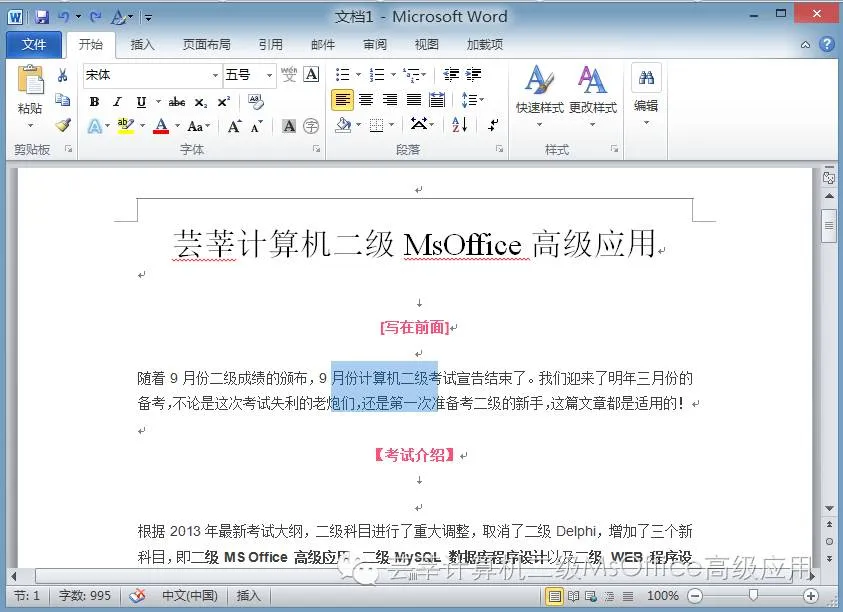Switch to the 视图 ribbon tab
This screenshot has height=612, width=843.
click(426, 45)
